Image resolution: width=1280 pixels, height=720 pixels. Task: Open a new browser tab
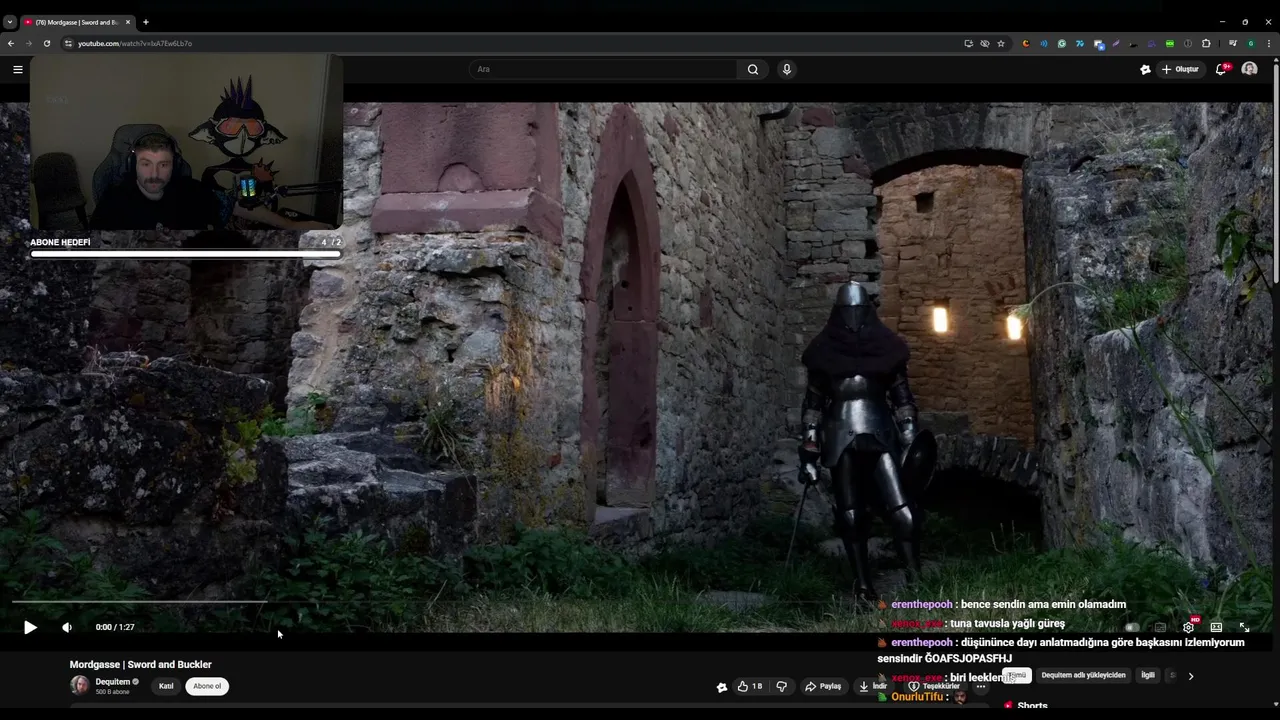(x=146, y=22)
